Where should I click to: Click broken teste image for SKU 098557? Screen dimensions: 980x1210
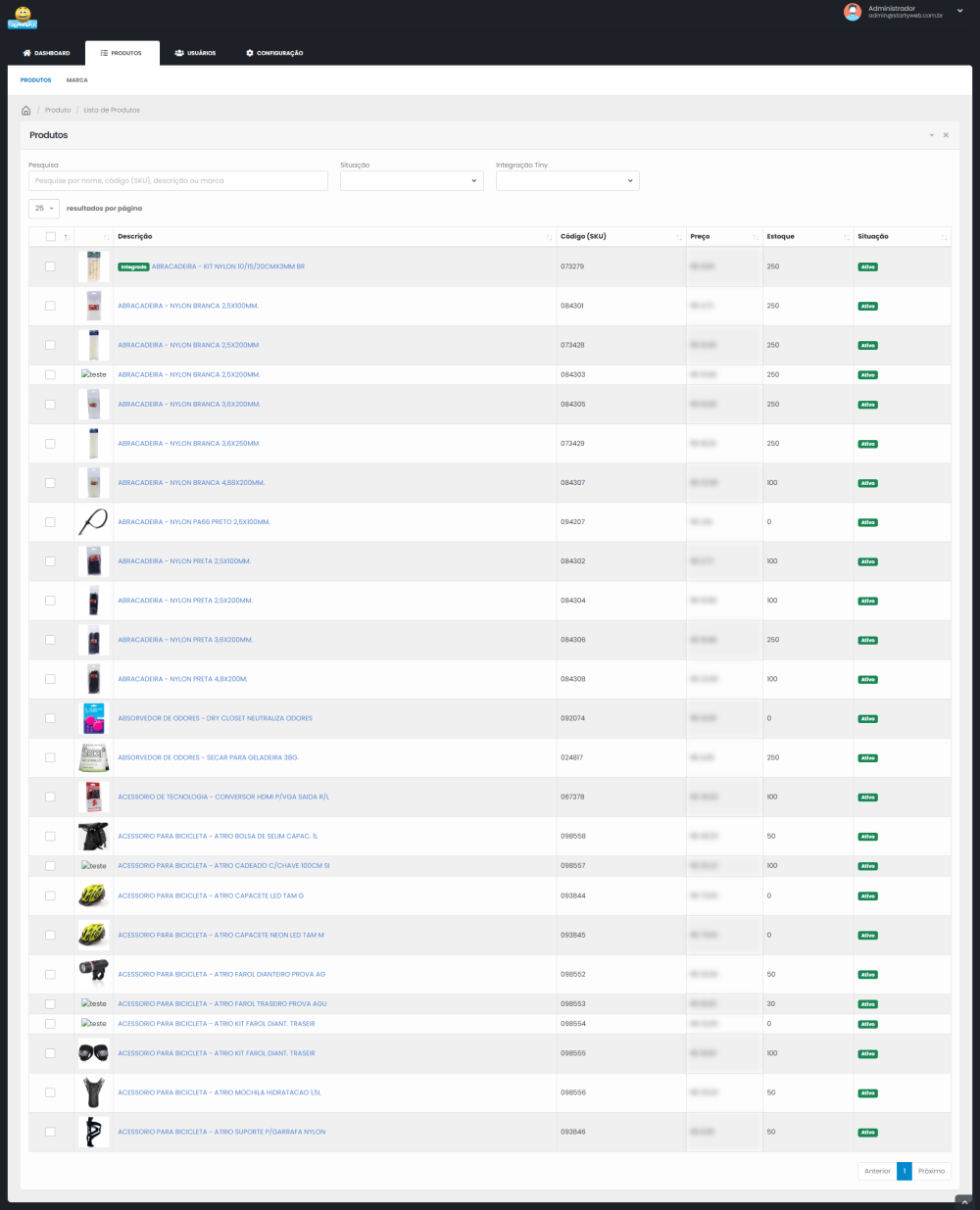94,866
